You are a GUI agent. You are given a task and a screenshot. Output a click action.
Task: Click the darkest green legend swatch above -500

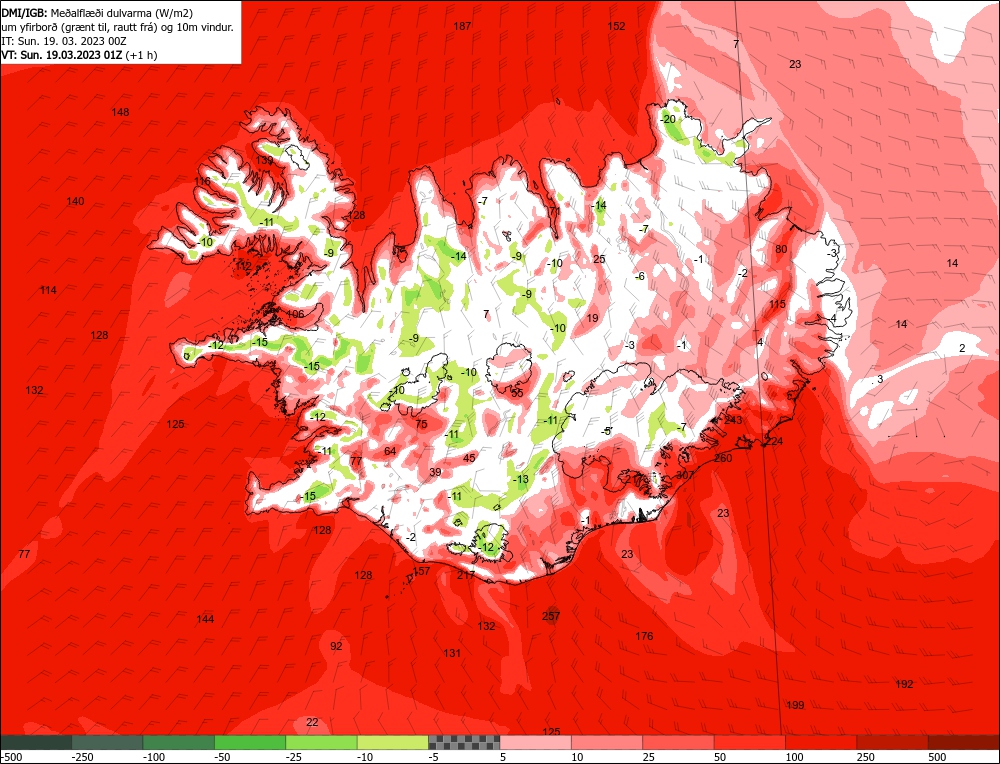pos(36,742)
